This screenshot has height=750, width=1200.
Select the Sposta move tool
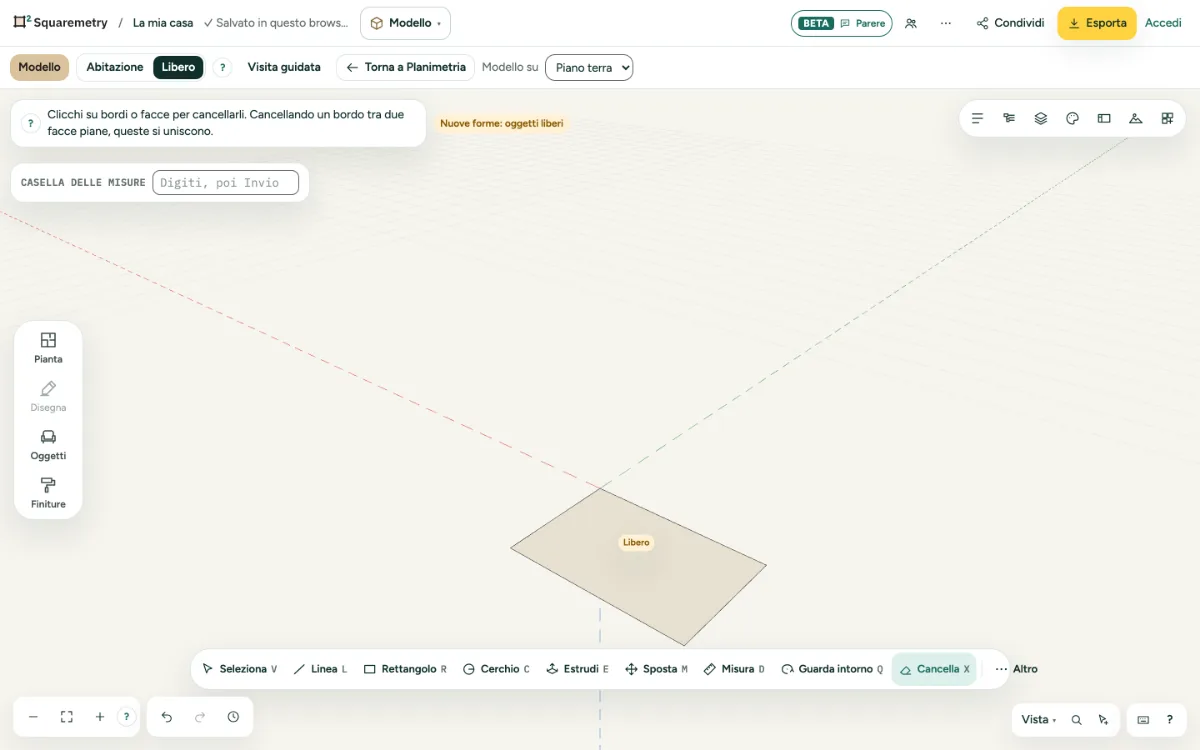click(x=656, y=669)
